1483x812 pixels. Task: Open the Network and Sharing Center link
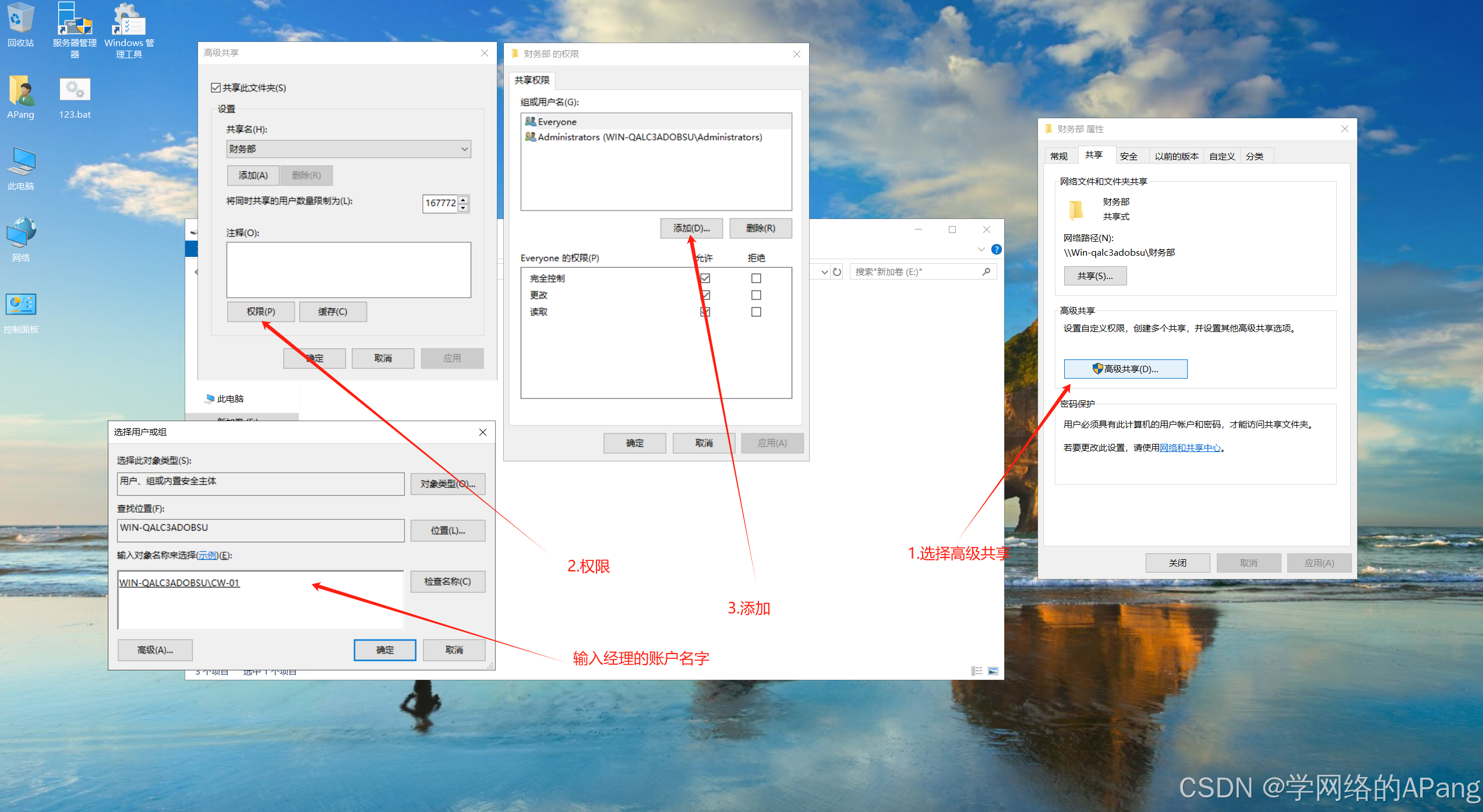[x=1190, y=448]
